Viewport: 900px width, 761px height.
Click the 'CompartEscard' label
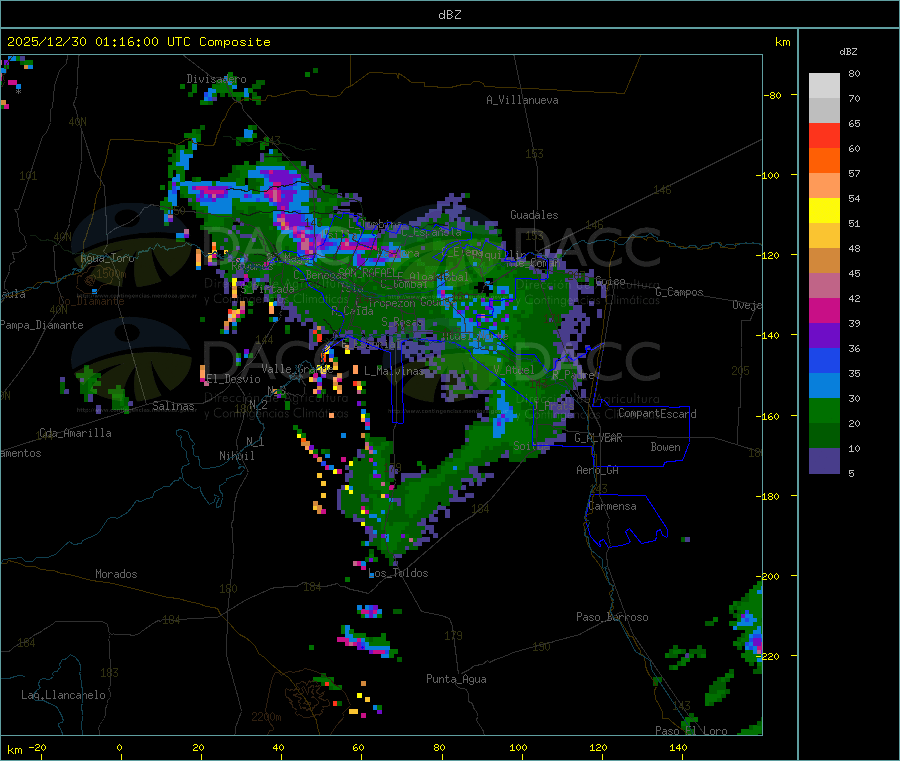click(x=657, y=414)
